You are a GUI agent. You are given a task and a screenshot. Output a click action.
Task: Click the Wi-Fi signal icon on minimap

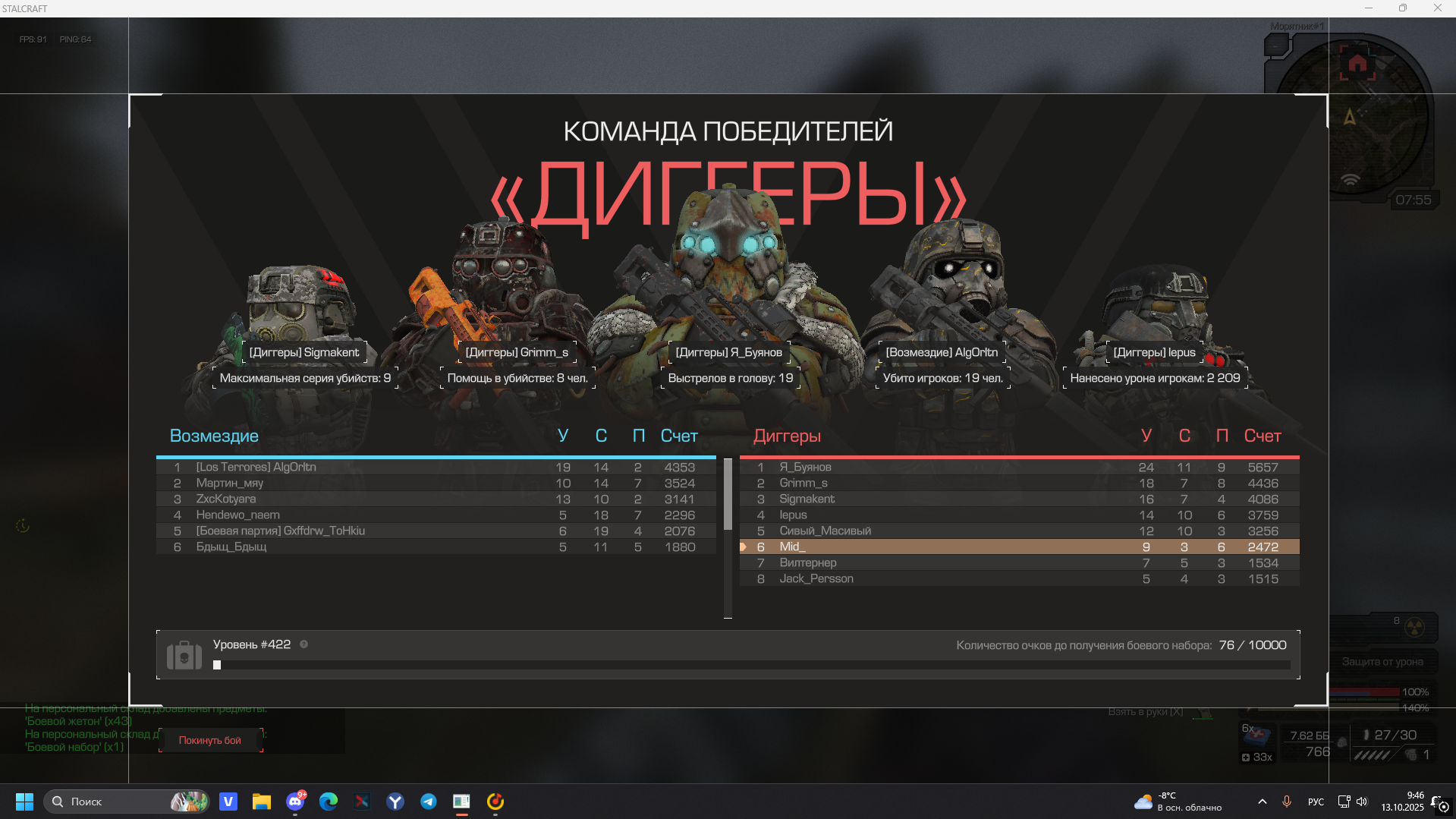[x=1351, y=180]
